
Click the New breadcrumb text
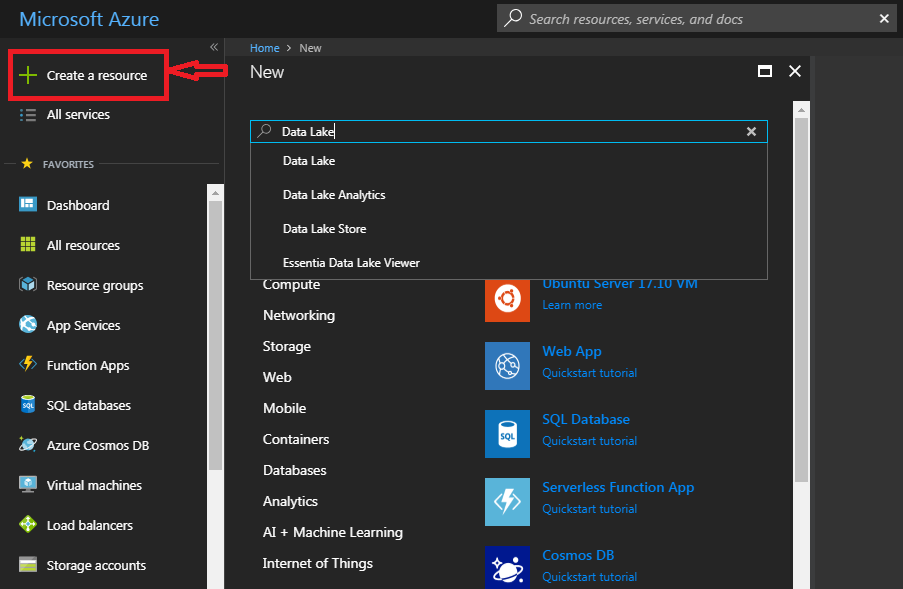click(310, 48)
